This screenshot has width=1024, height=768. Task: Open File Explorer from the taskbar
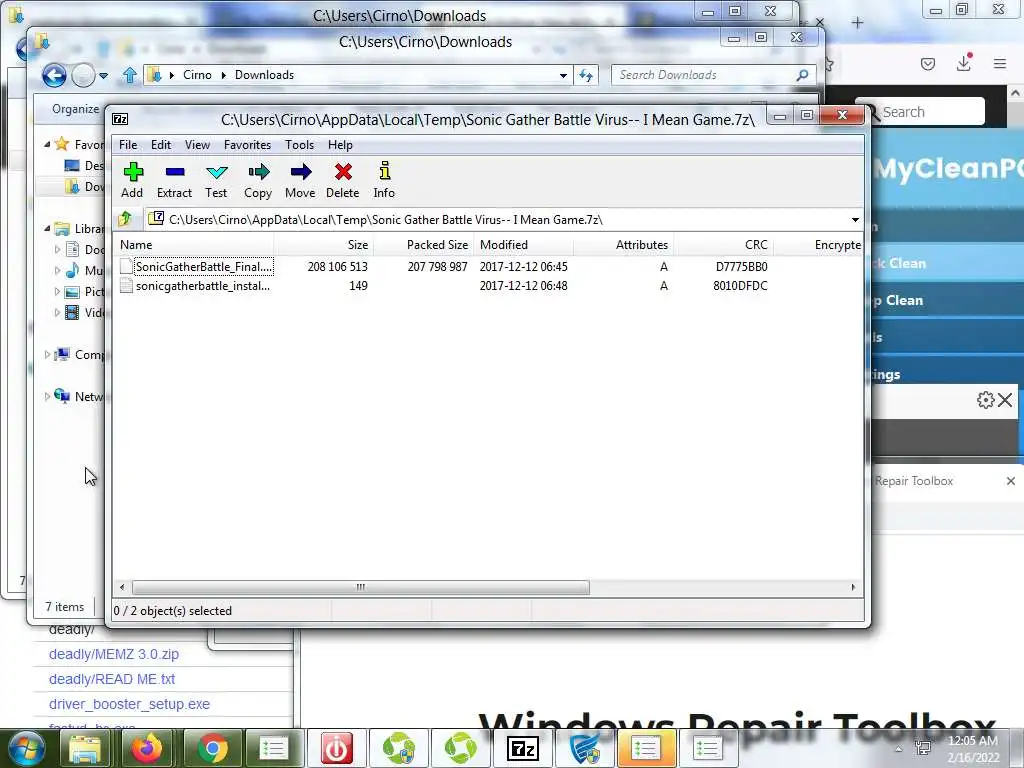[86, 748]
